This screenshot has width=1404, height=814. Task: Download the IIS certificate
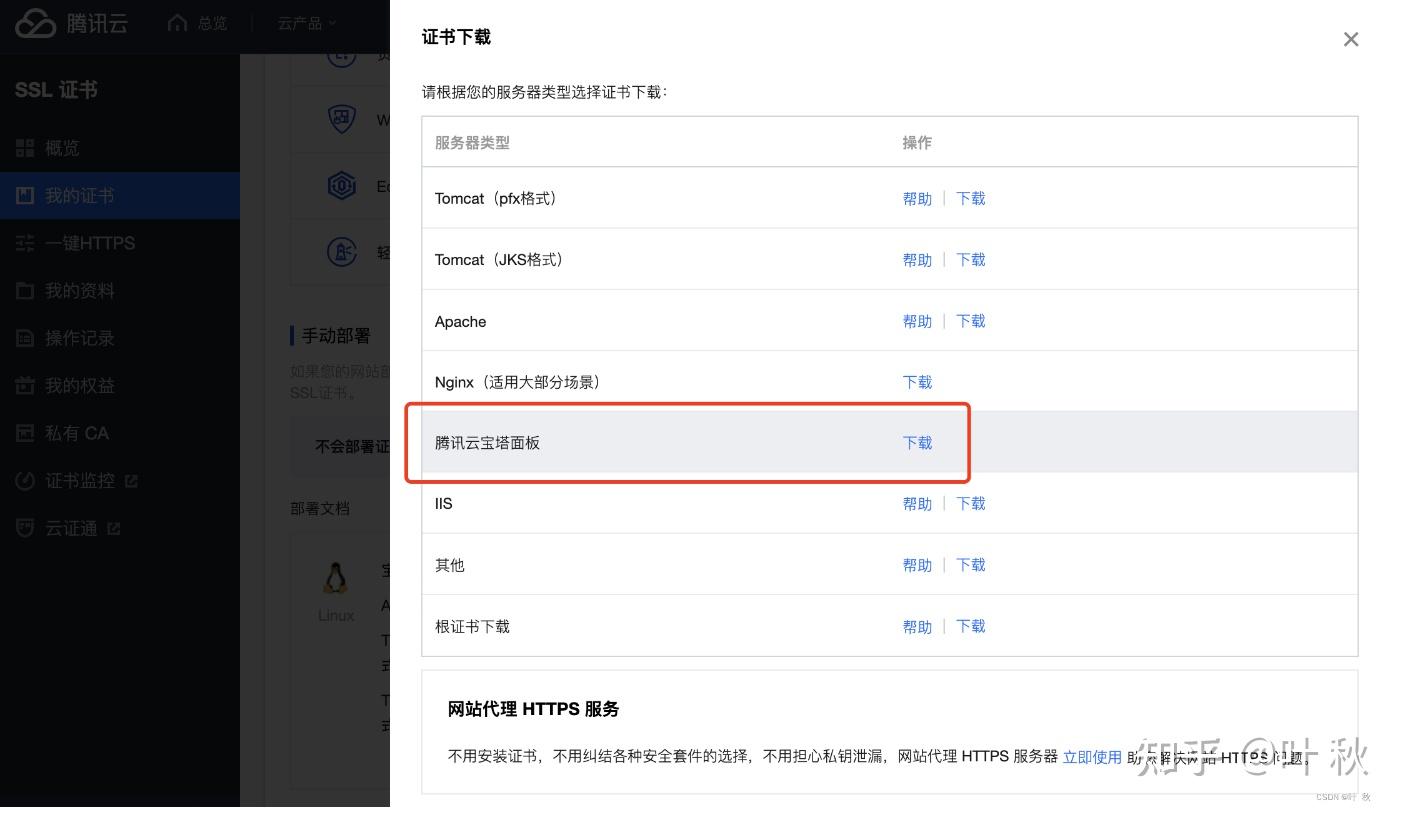(x=971, y=504)
